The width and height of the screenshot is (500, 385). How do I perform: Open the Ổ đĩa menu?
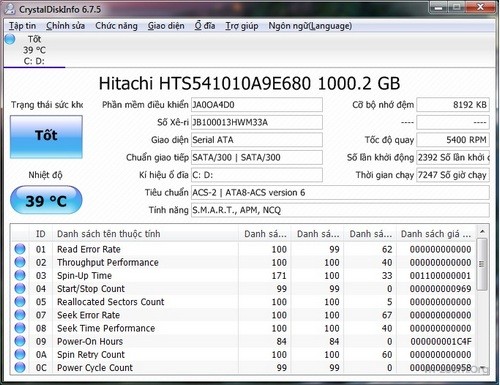(205, 26)
